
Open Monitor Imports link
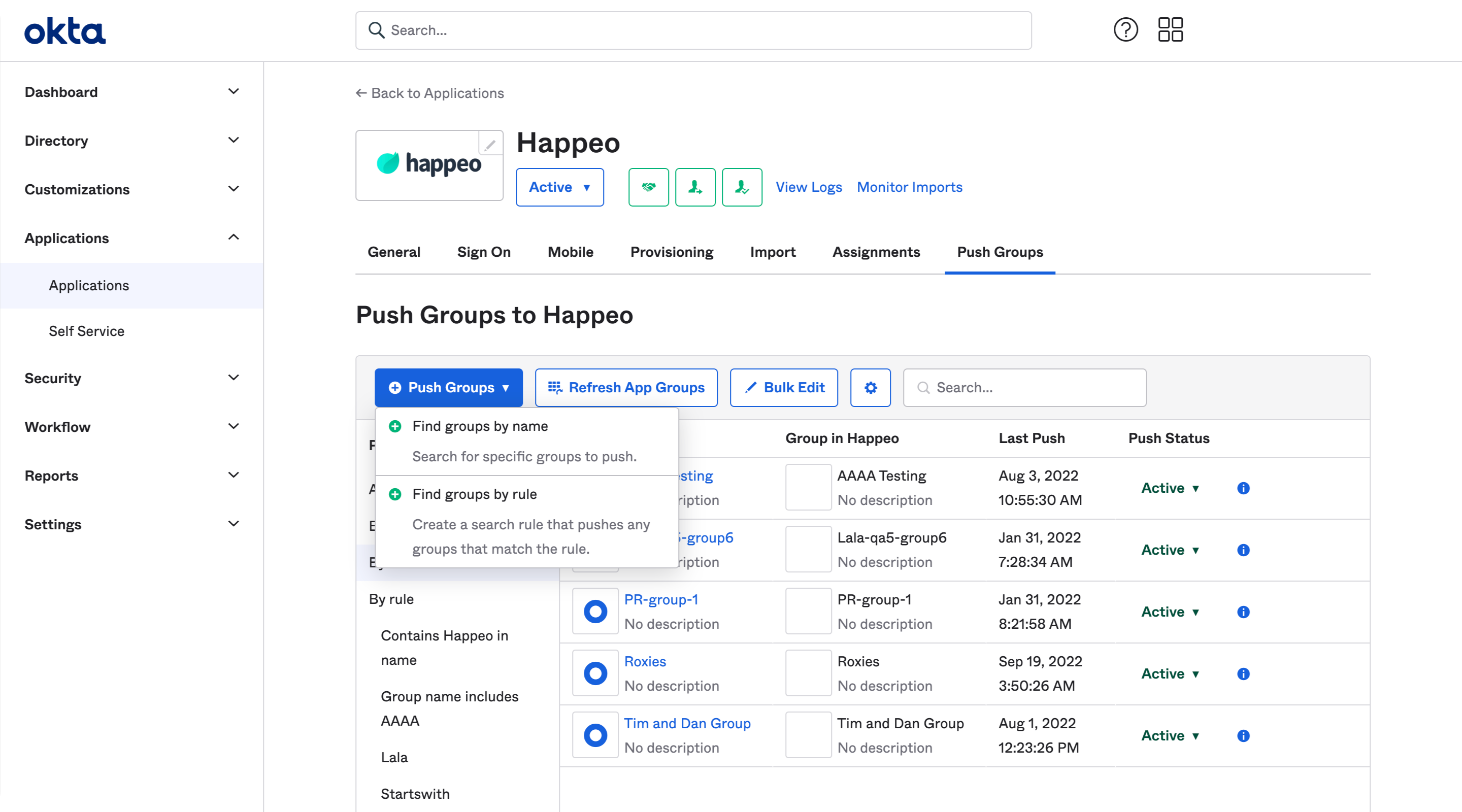tap(909, 187)
